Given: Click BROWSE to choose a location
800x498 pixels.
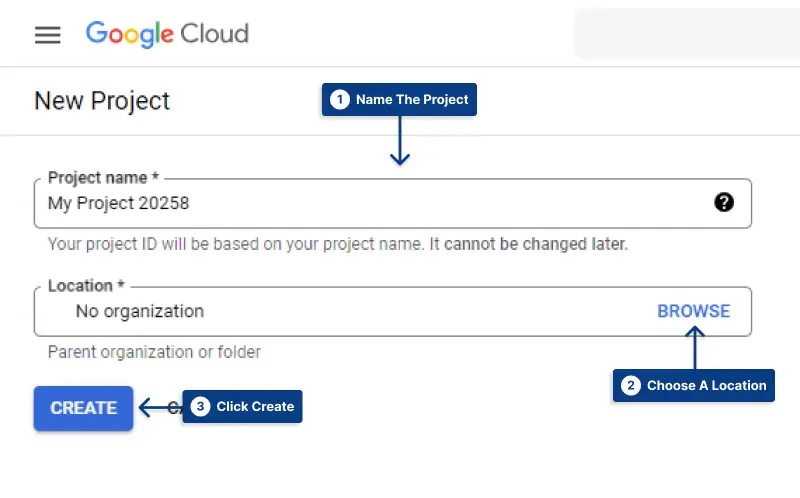Looking at the screenshot, I should coord(693,311).
